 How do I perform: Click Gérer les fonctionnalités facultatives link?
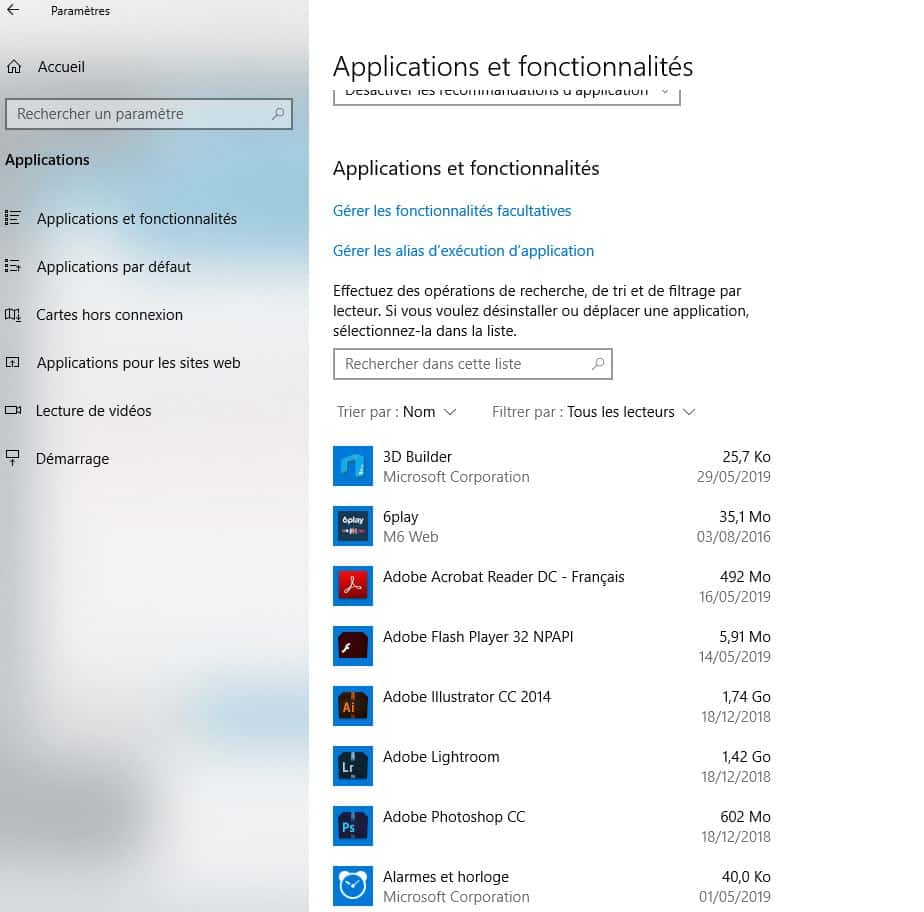point(452,211)
